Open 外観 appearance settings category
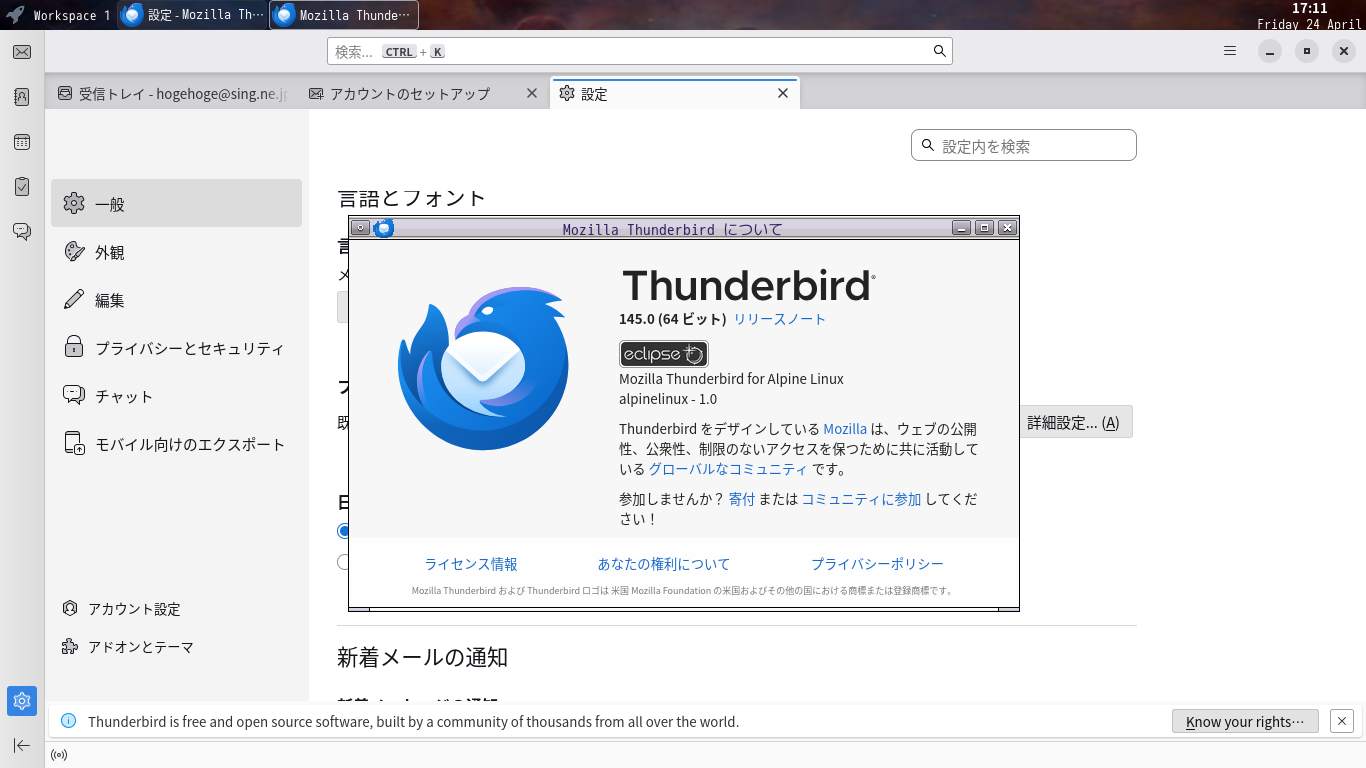 176,252
